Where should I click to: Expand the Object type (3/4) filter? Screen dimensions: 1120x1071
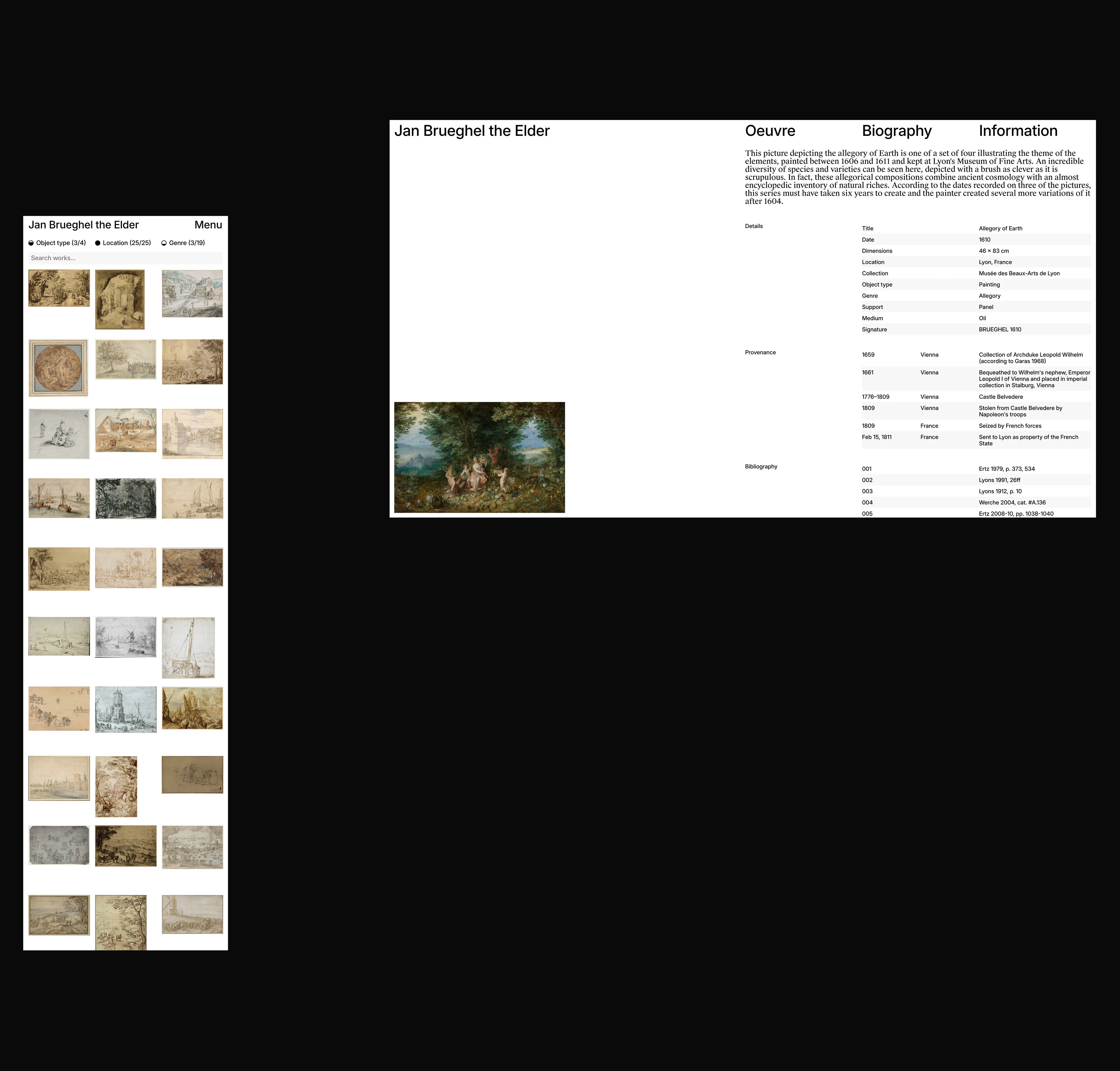(x=61, y=243)
